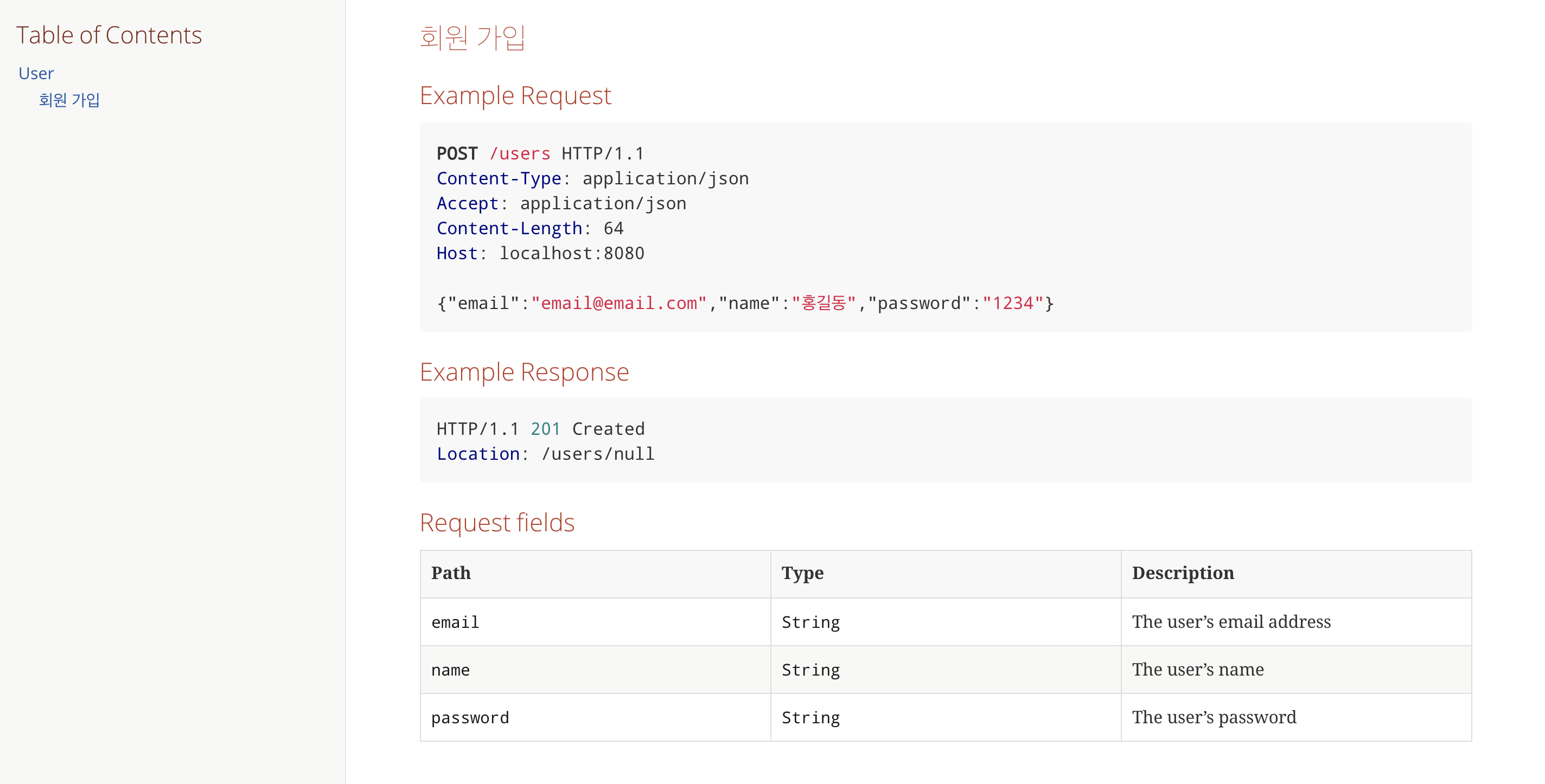This screenshot has width=1545, height=784.
Task: Click the Description column header
Action: tap(1183, 573)
